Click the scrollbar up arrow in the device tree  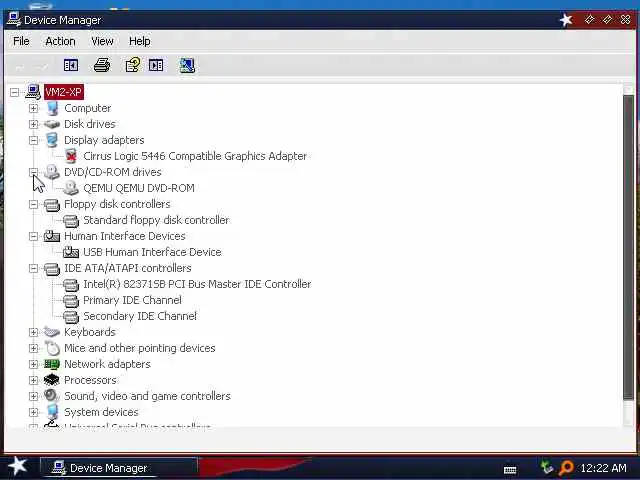[x=629, y=90]
